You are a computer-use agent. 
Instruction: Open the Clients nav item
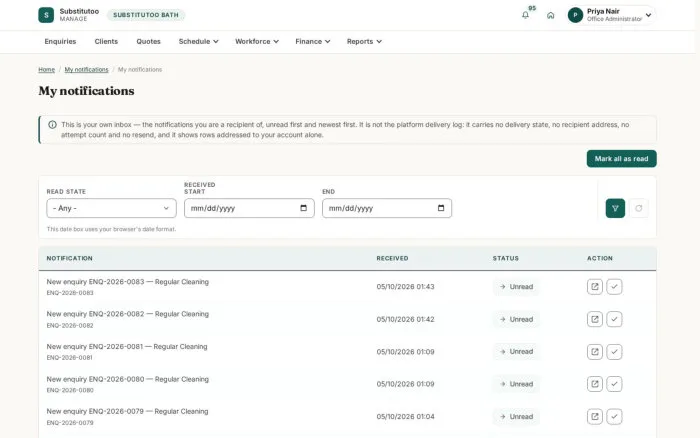[x=106, y=42]
